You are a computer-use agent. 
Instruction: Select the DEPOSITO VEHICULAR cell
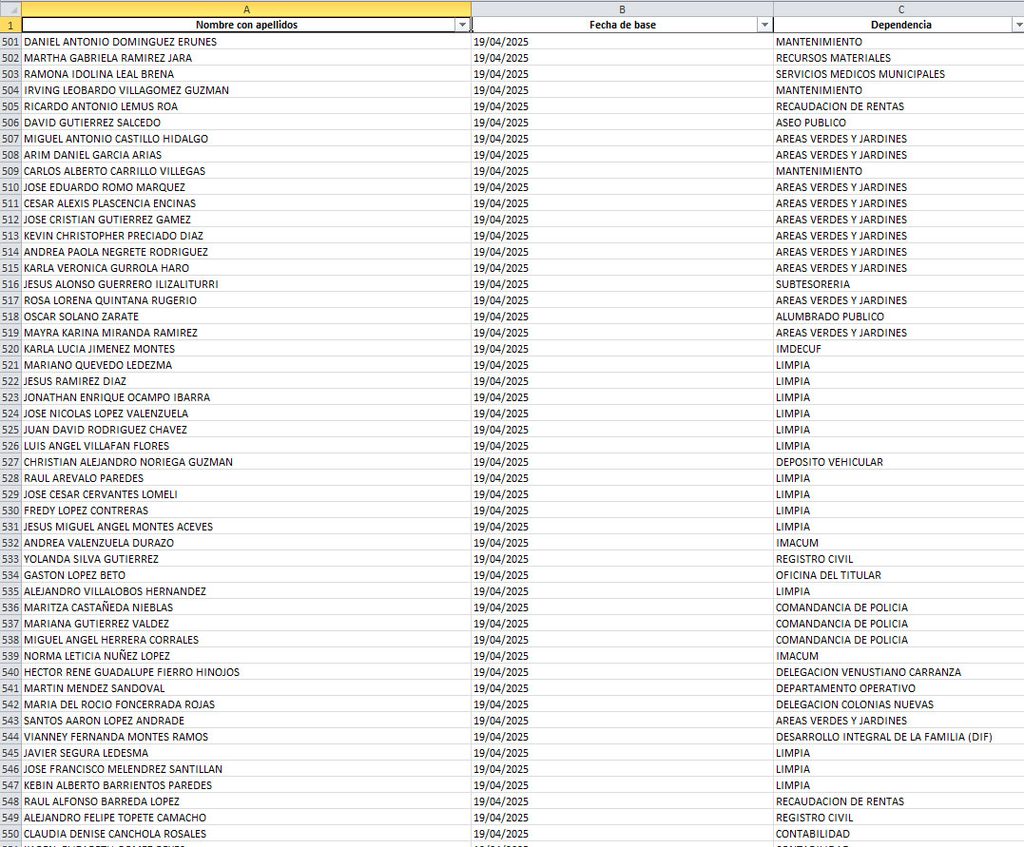[899, 462]
